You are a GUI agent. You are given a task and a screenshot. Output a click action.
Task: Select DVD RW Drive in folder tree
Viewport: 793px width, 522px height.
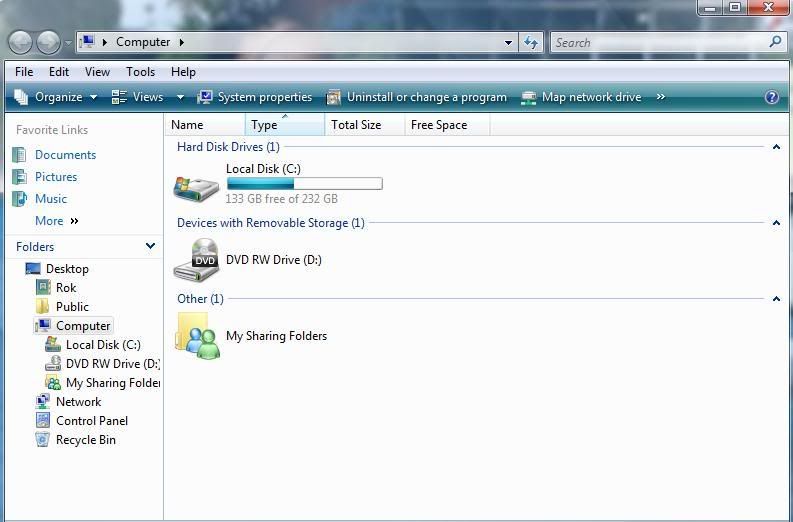(113, 364)
